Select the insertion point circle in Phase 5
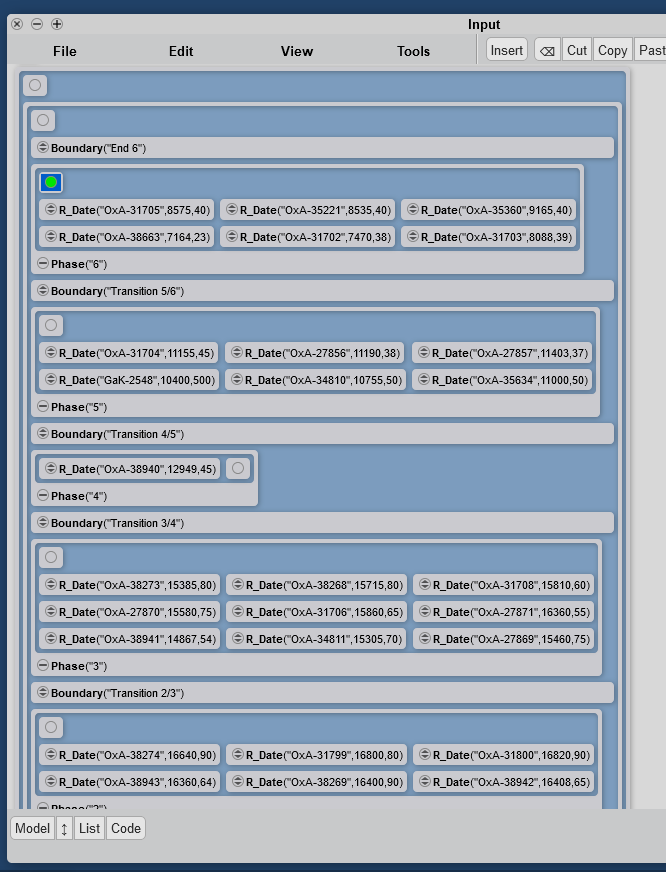 click(51, 325)
